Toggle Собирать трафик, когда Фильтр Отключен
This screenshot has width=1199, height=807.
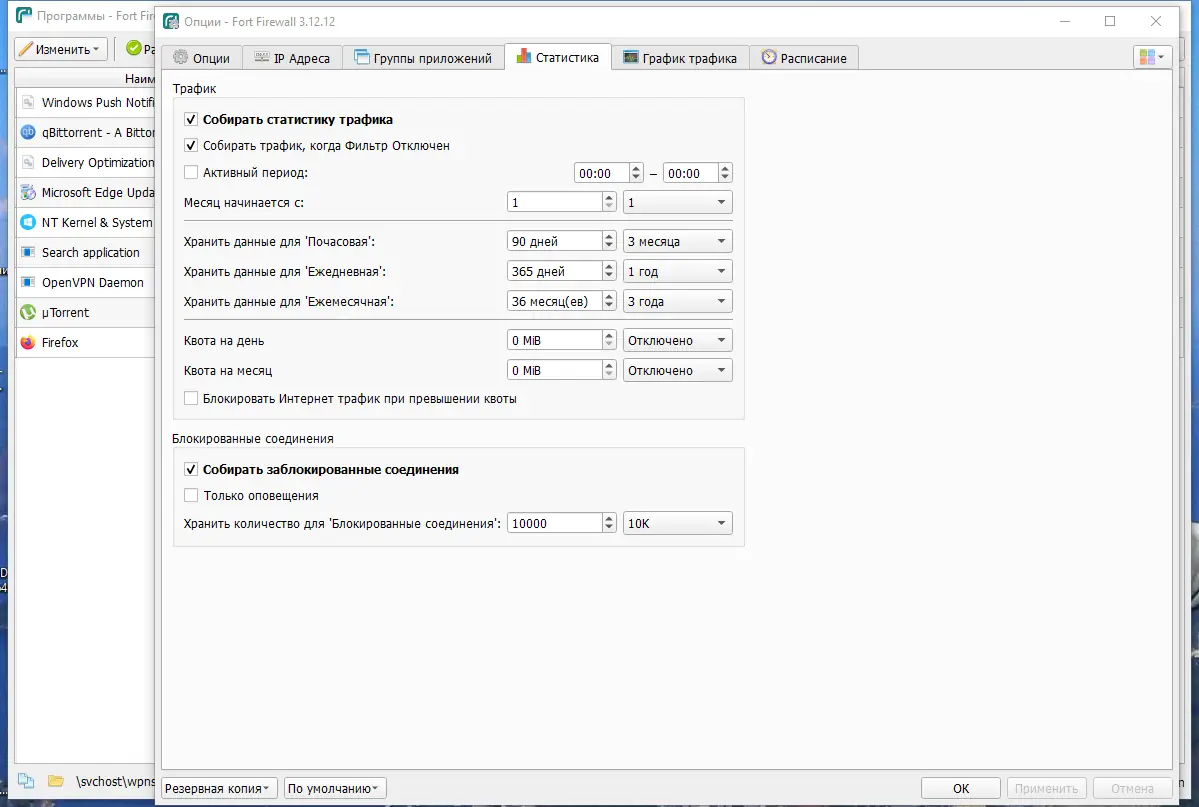tap(191, 145)
